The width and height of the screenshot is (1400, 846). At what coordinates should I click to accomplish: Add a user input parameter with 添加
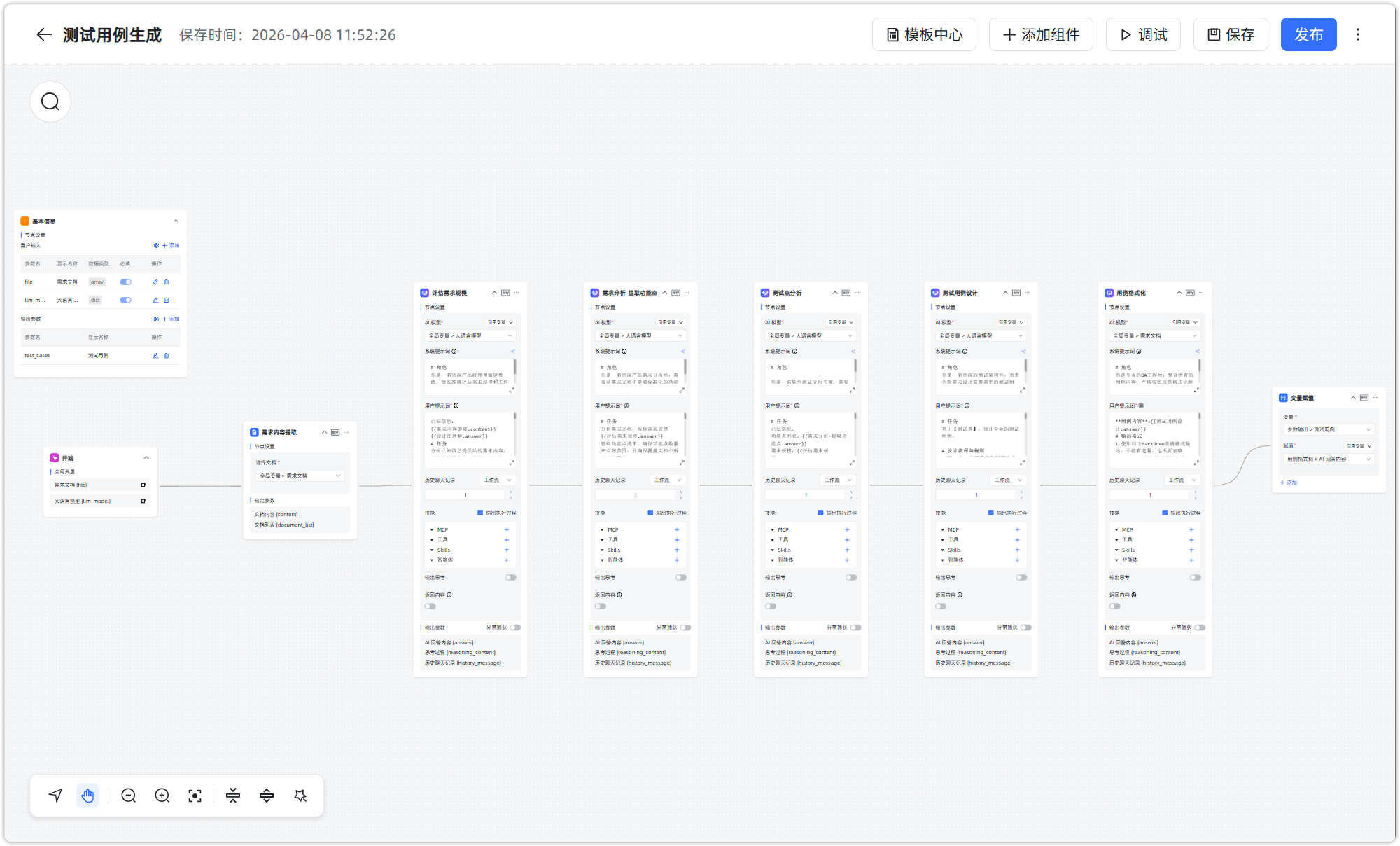[x=171, y=246]
